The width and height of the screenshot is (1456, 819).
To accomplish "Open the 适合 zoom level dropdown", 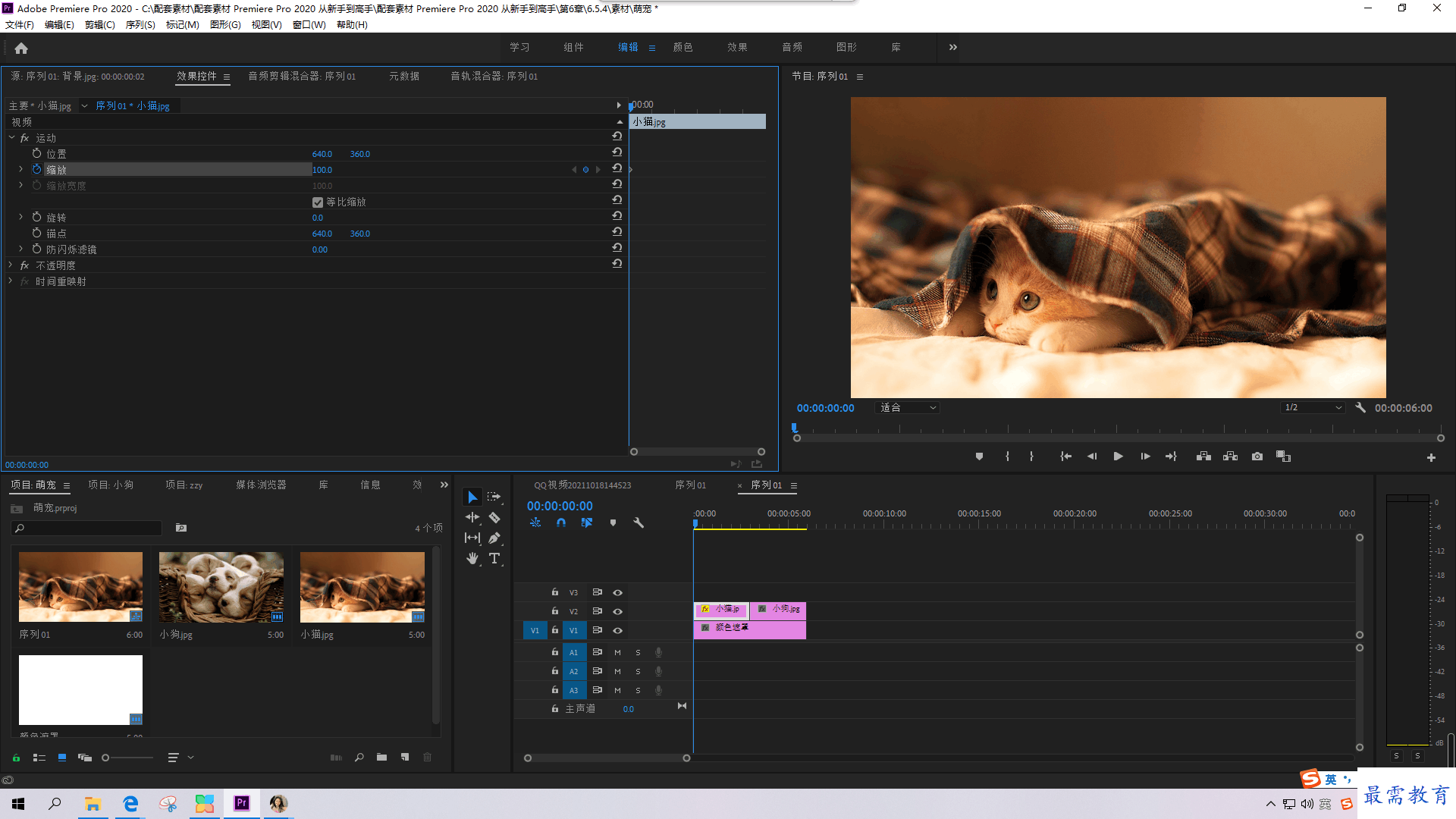I will click(908, 407).
